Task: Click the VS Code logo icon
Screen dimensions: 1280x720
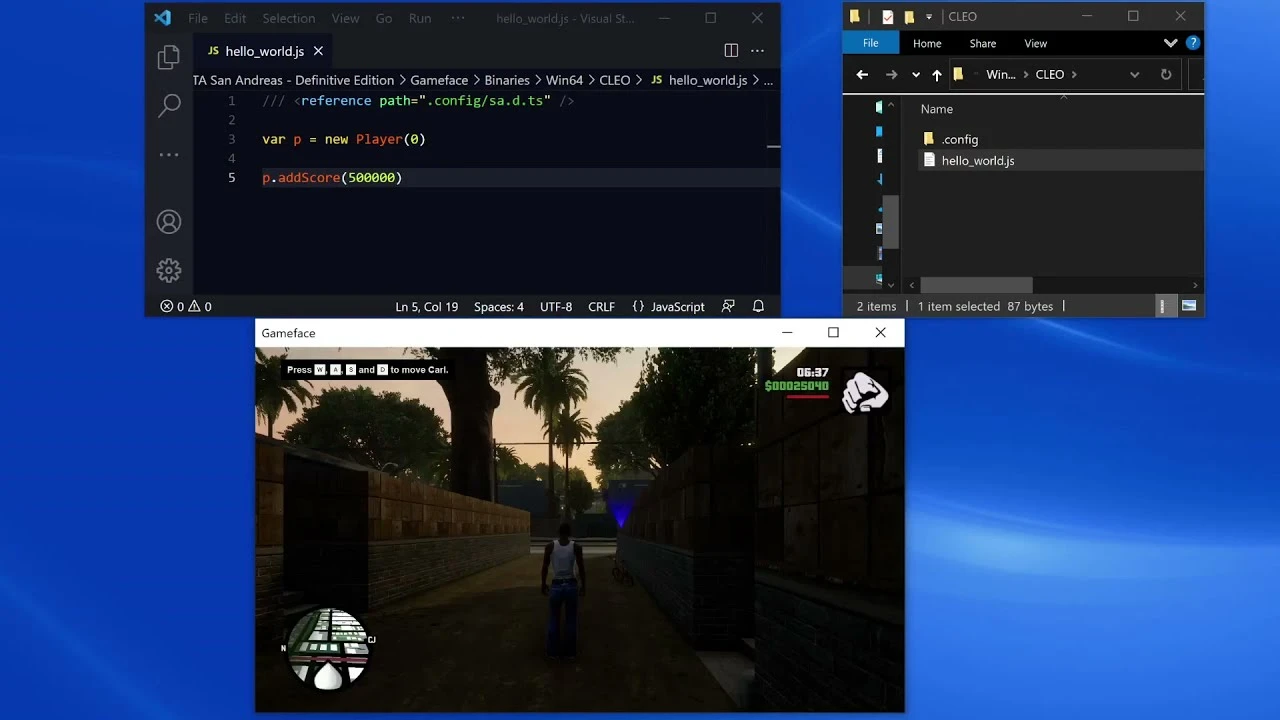Action: click(x=163, y=18)
